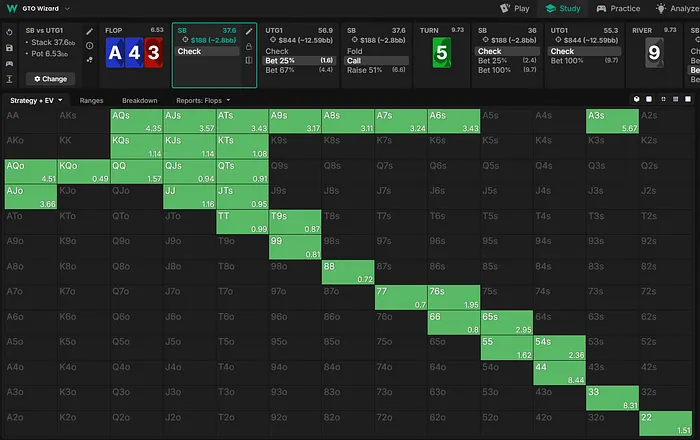
Task: Select the 65s cell with 2.95
Action: 507,322
